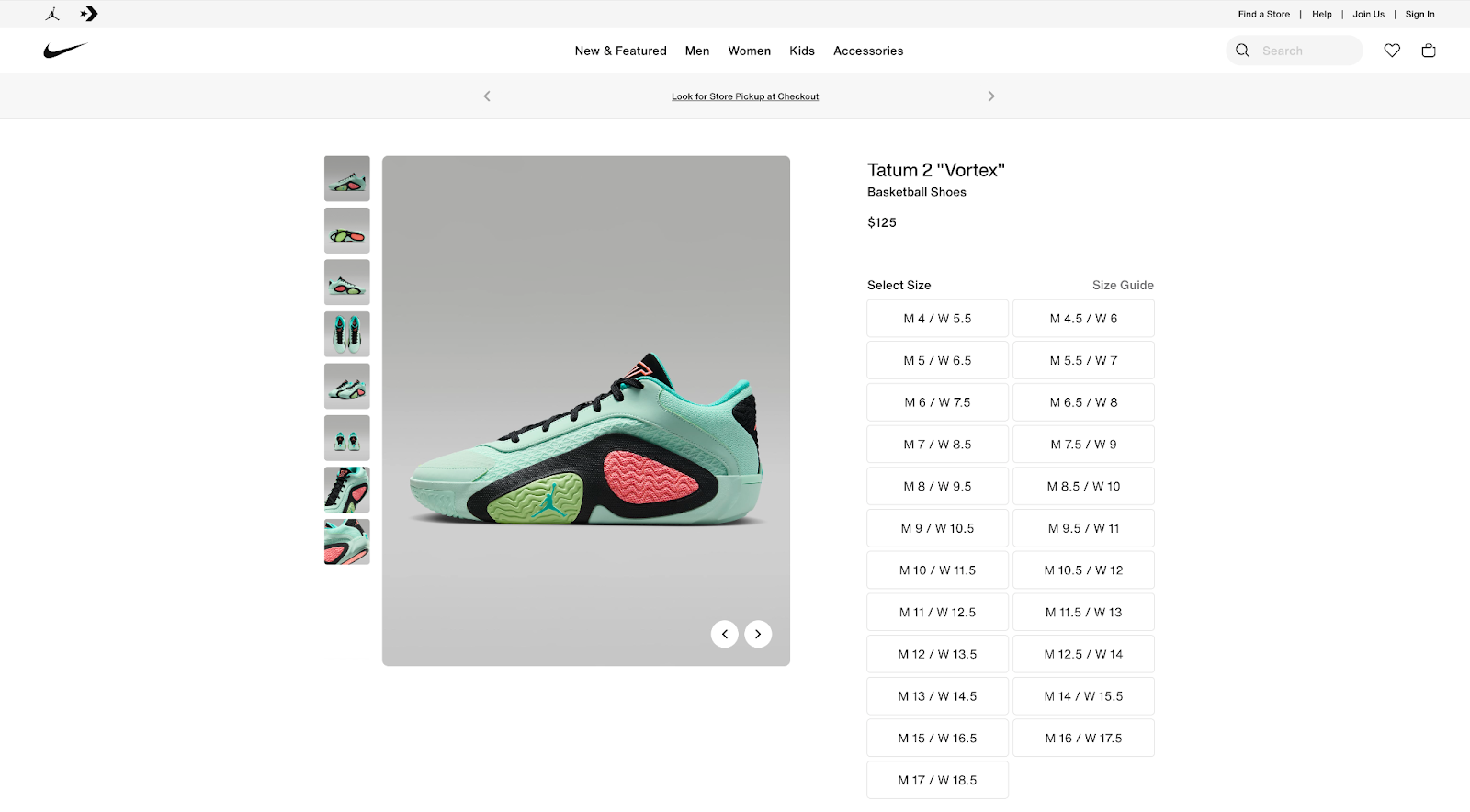The width and height of the screenshot is (1470, 812).
Task: Open the Size Guide link
Action: [x=1123, y=286]
